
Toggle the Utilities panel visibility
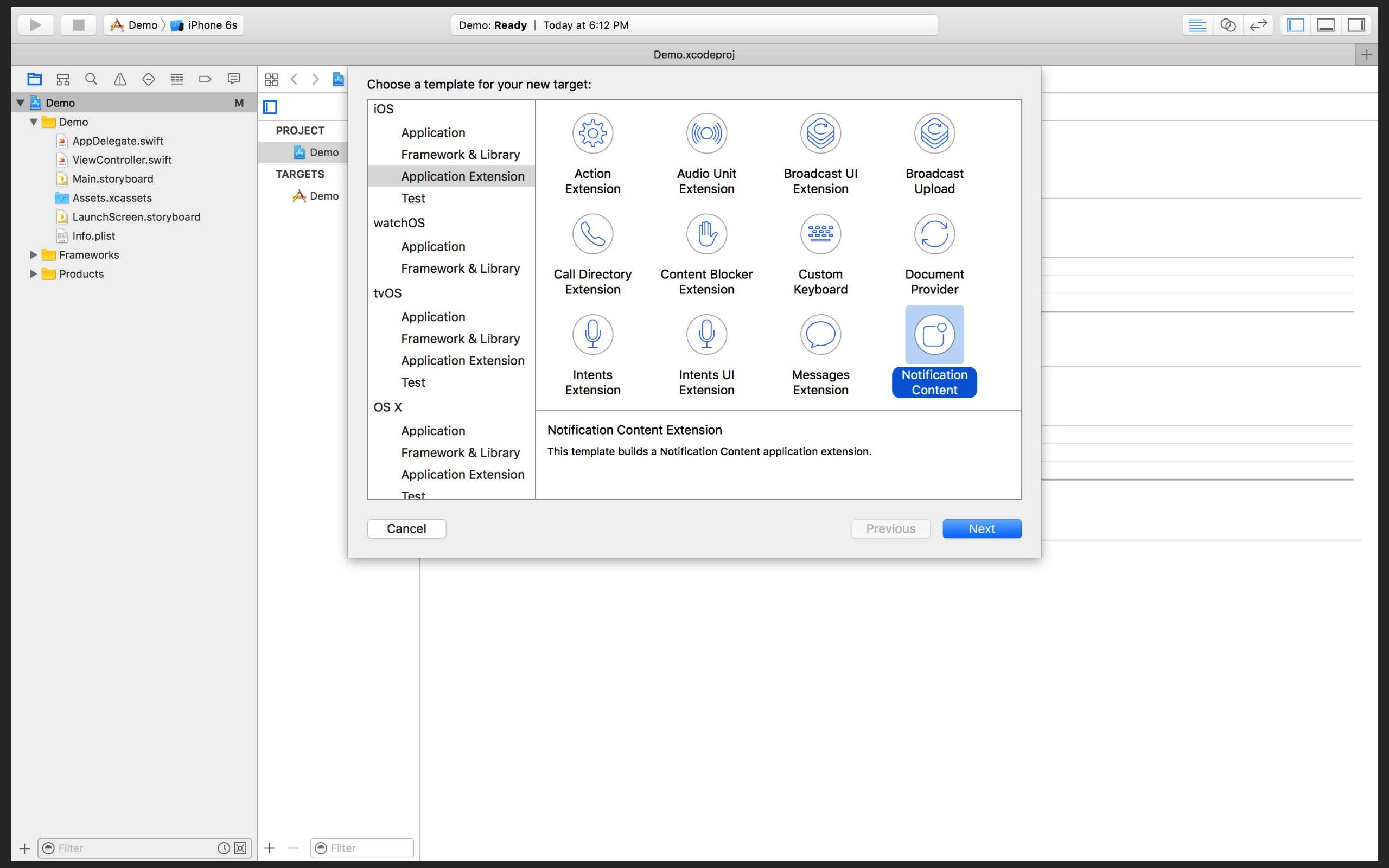pyautogui.click(x=1356, y=25)
